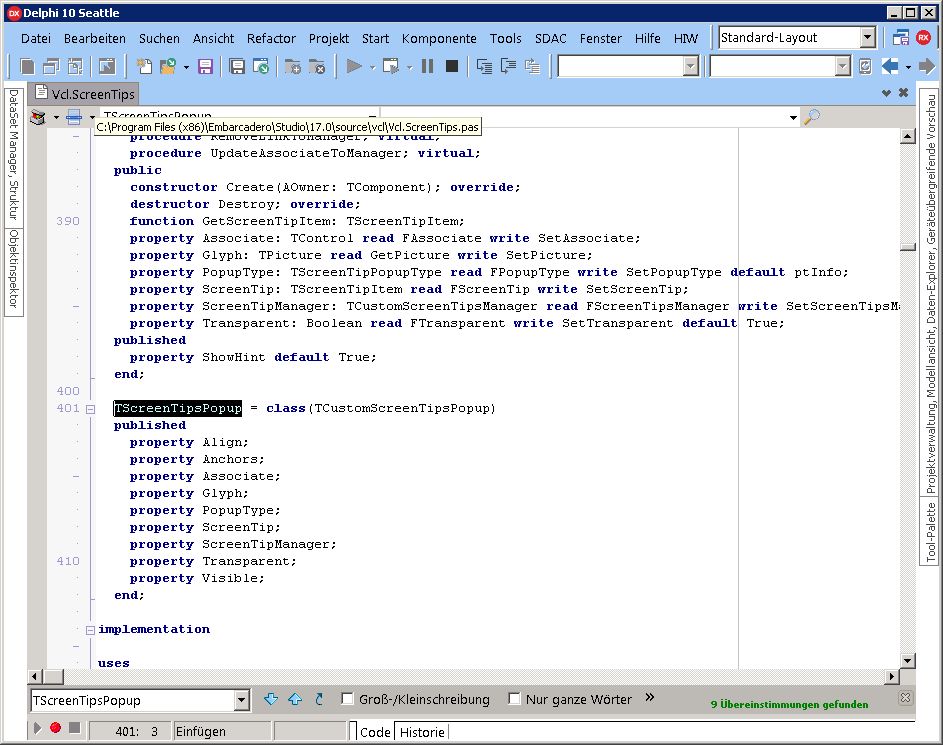Open the Refactor menu
Image resolution: width=943 pixels, height=745 pixels.
(271, 38)
